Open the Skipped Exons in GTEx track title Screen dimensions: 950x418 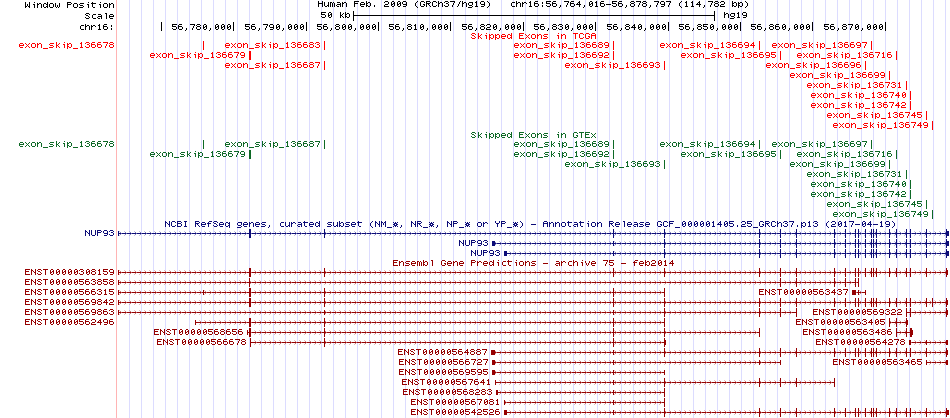tap(533, 134)
